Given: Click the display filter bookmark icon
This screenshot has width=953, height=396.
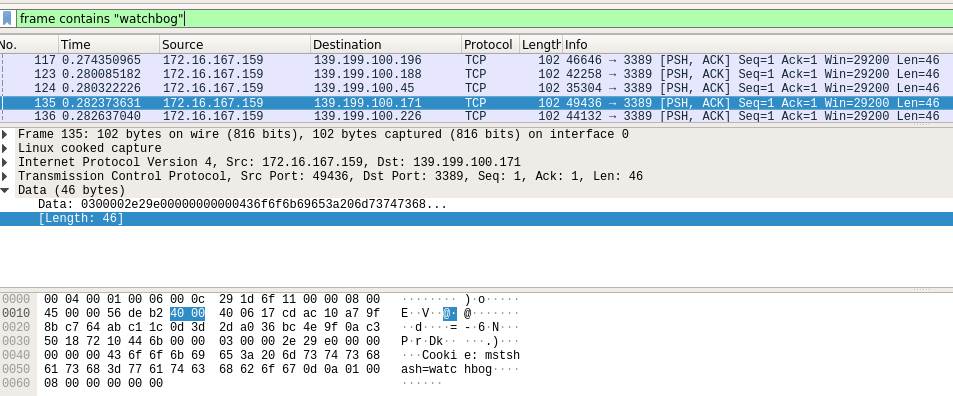Looking at the screenshot, I should tap(7, 18).
